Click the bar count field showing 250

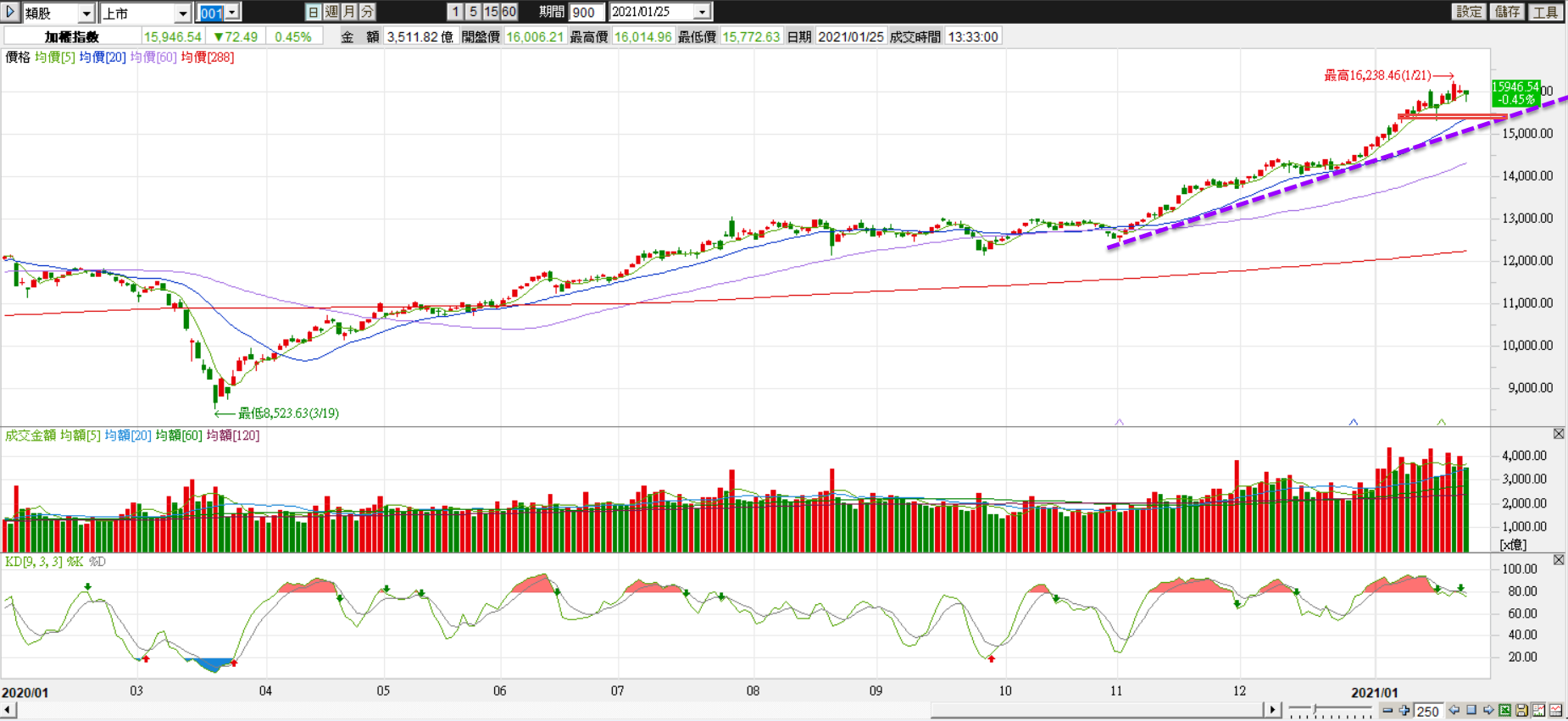1428,711
